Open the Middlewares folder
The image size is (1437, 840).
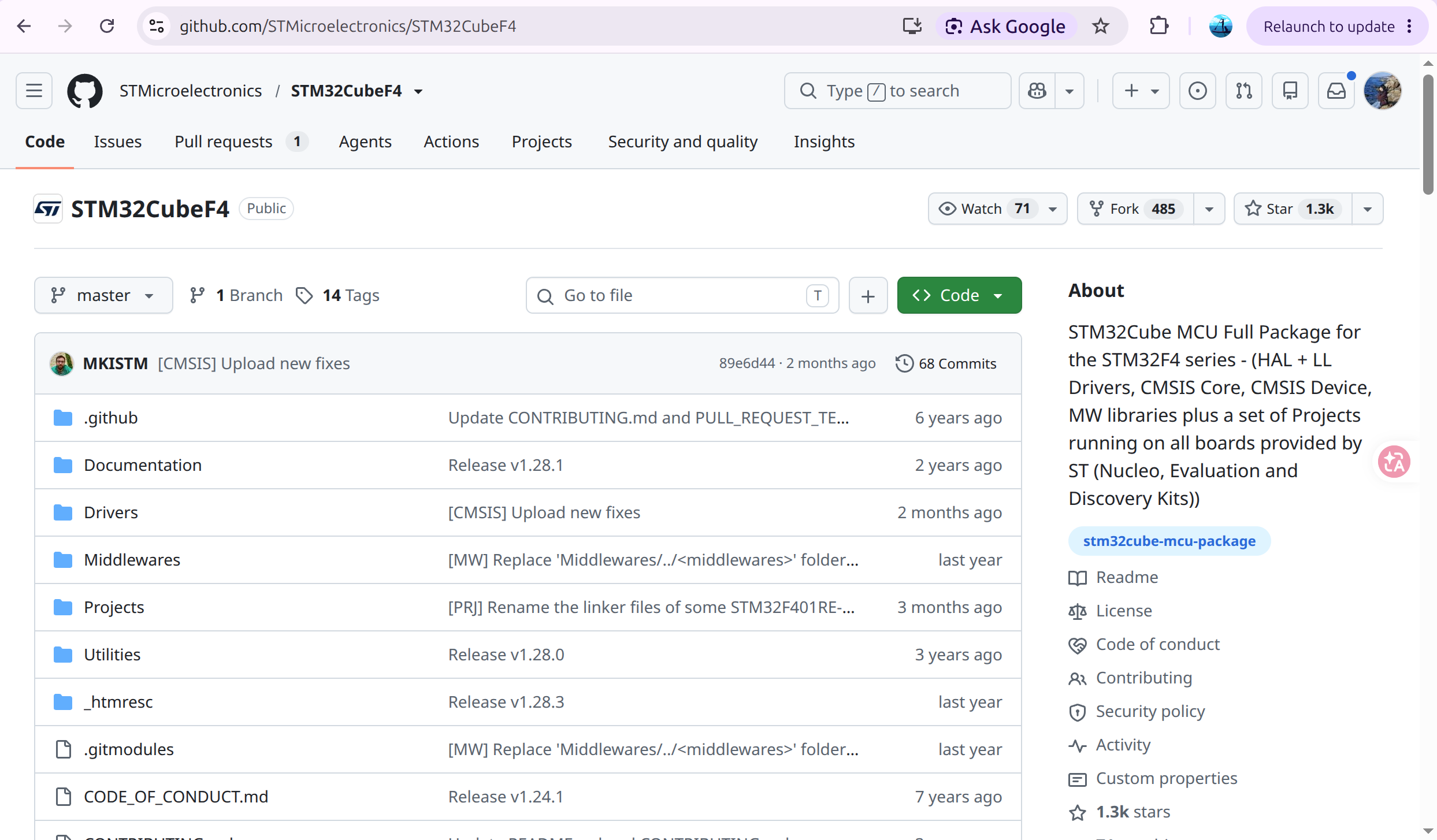tap(132, 560)
